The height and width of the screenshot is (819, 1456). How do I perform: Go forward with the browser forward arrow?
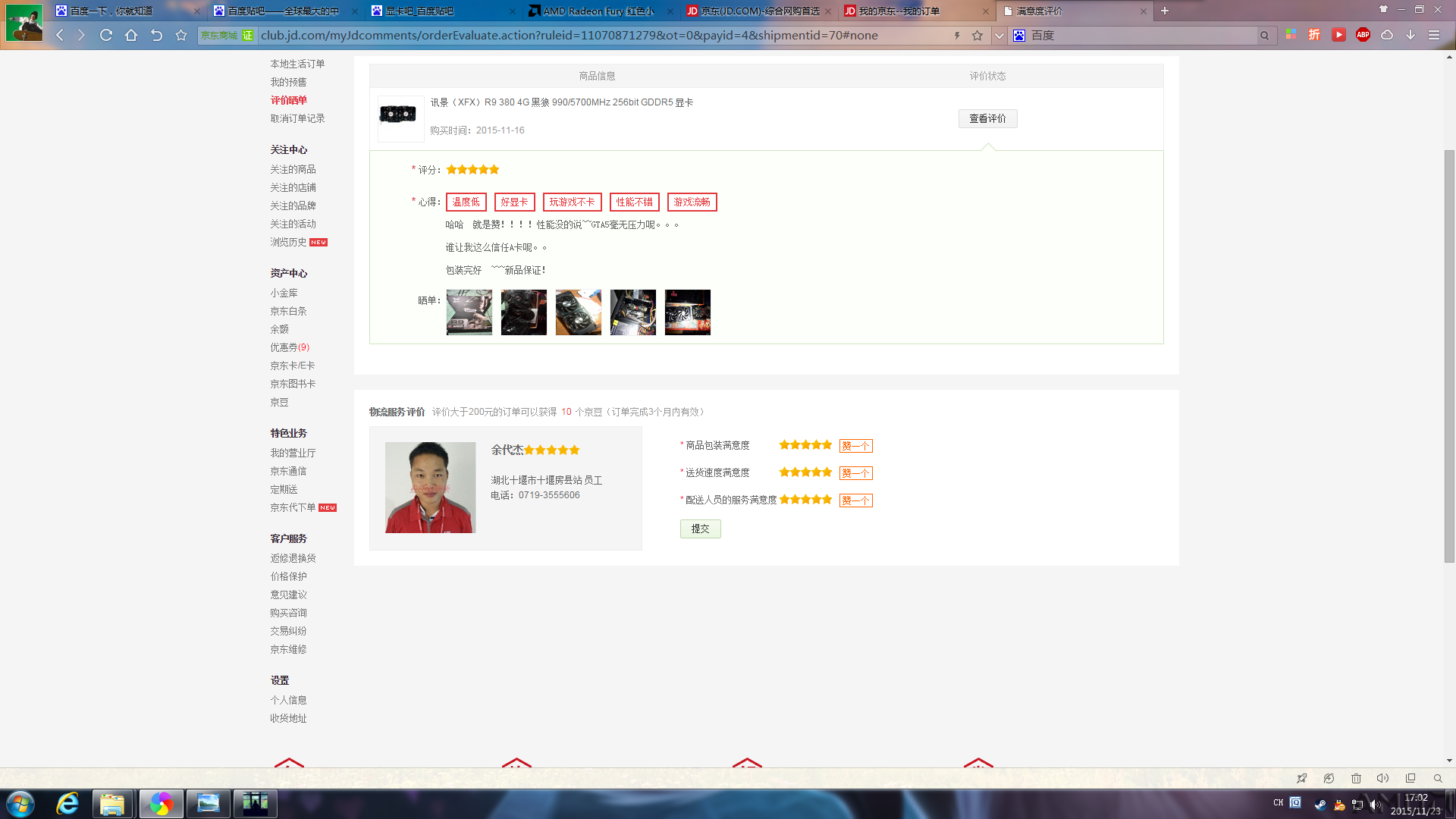81,35
